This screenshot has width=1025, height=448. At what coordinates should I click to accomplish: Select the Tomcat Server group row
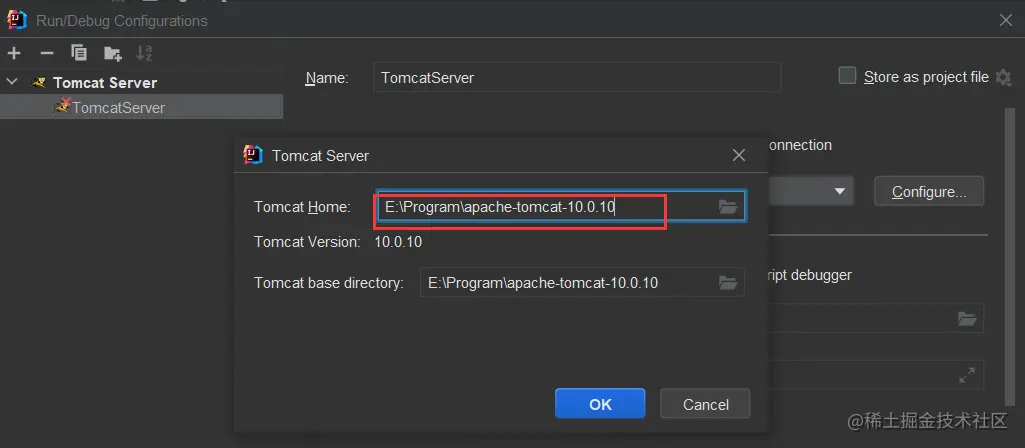pos(141,82)
